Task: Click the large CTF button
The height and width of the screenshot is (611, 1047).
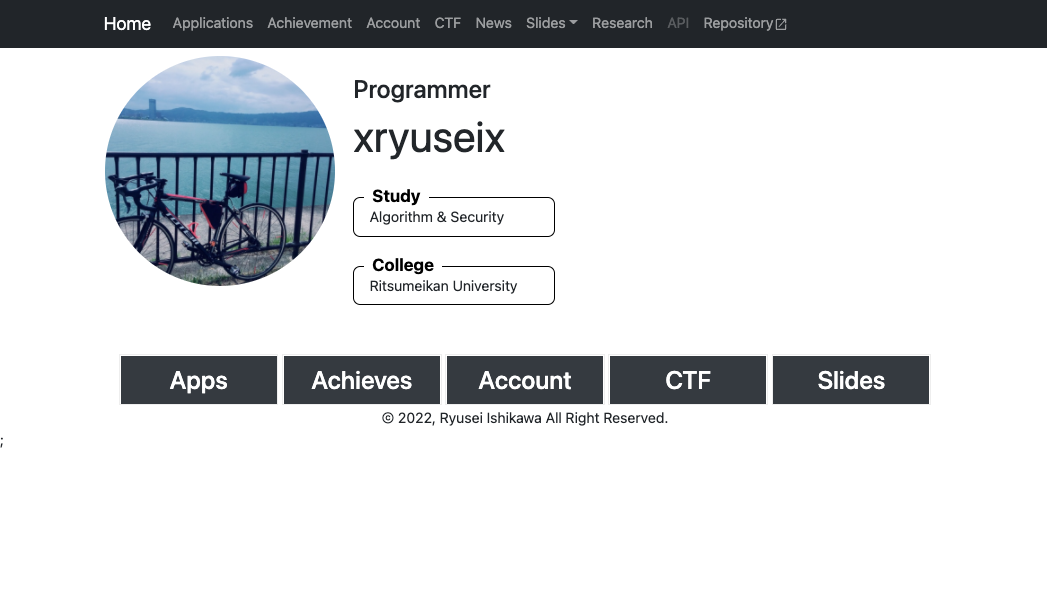Action: coord(688,380)
